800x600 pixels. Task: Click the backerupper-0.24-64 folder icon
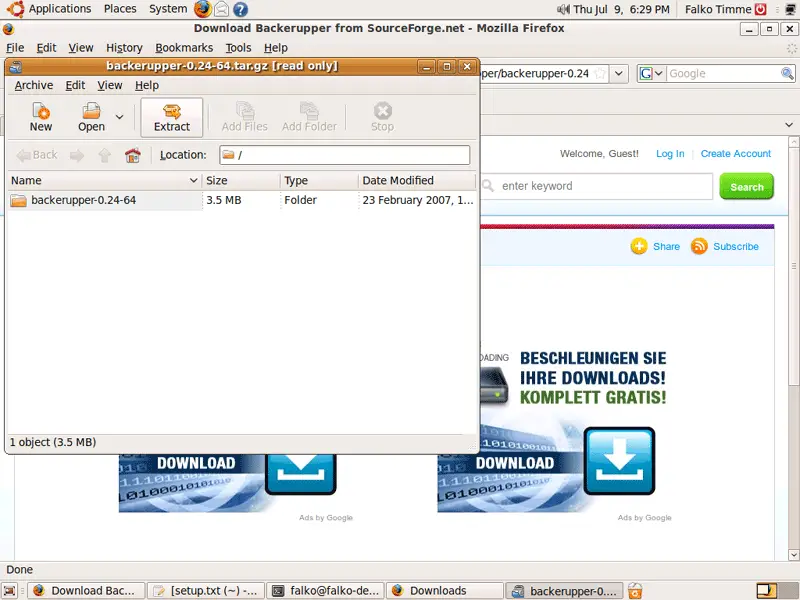[x=18, y=201]
